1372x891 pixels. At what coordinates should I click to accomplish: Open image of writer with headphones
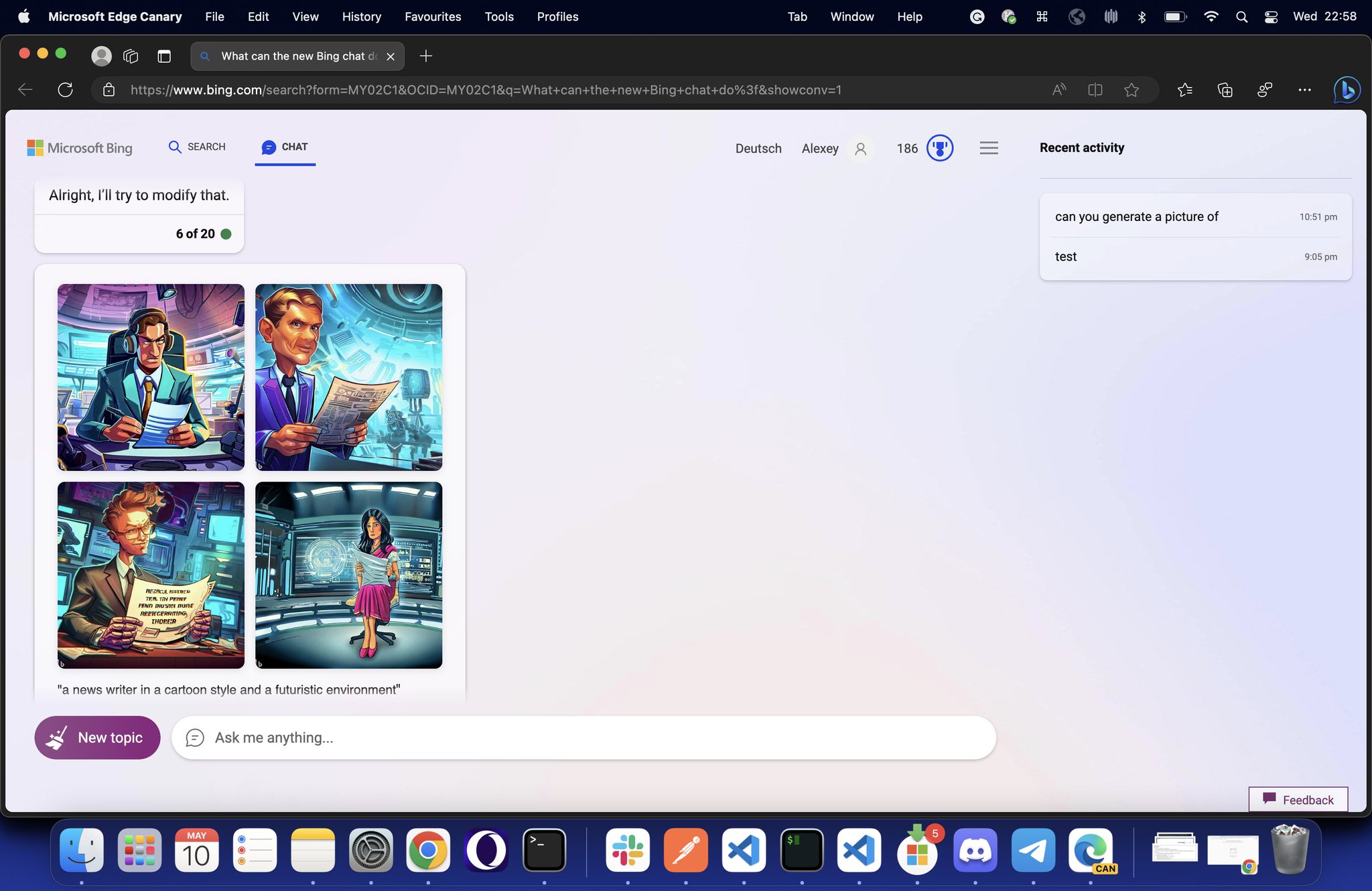151,377
